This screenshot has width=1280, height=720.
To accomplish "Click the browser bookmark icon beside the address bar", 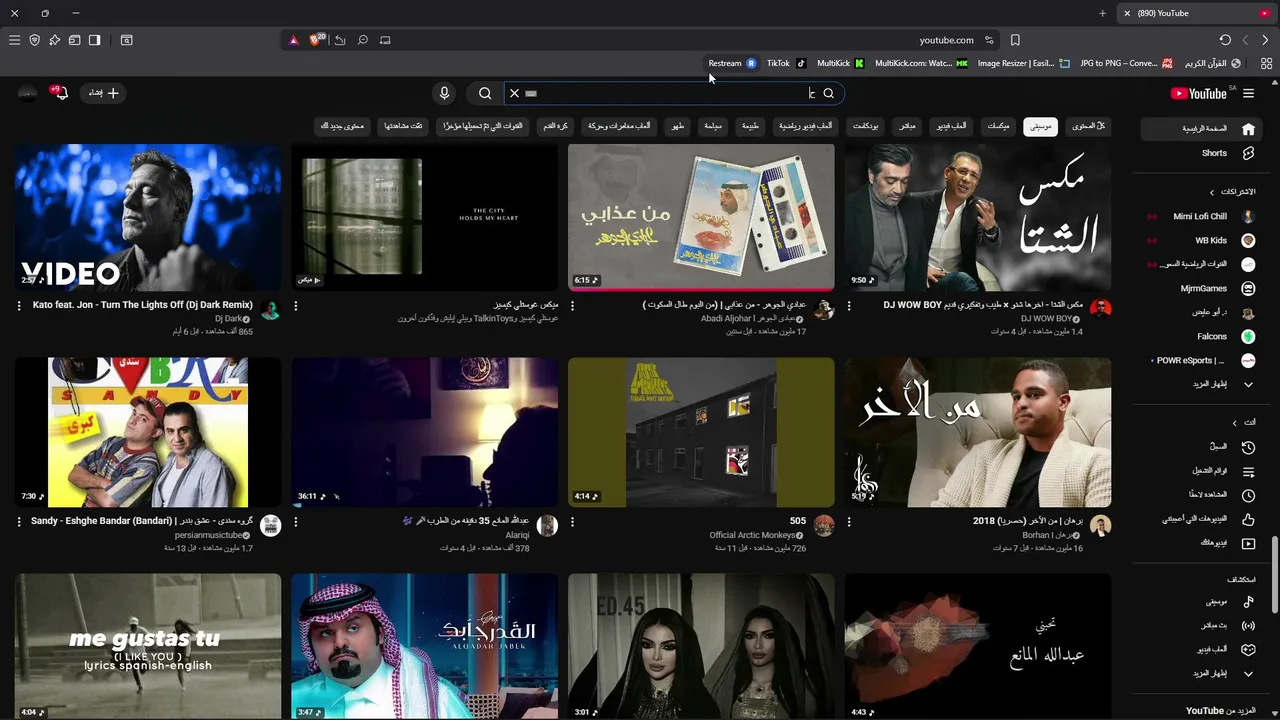I will [x=1015, y=40].
